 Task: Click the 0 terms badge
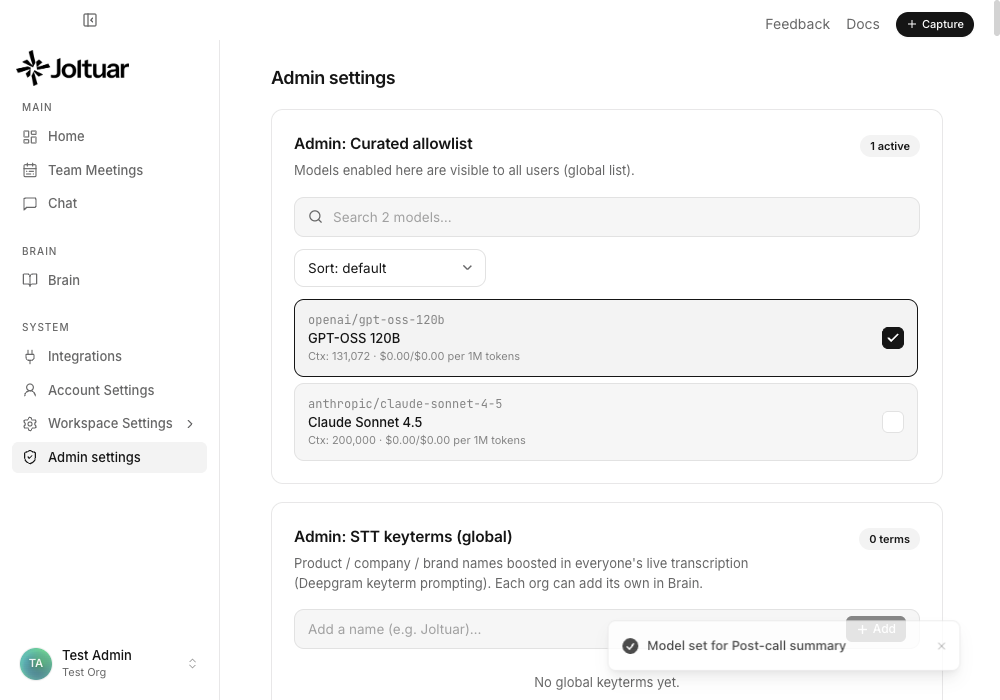pyautogui.click(x=889, y=539)
